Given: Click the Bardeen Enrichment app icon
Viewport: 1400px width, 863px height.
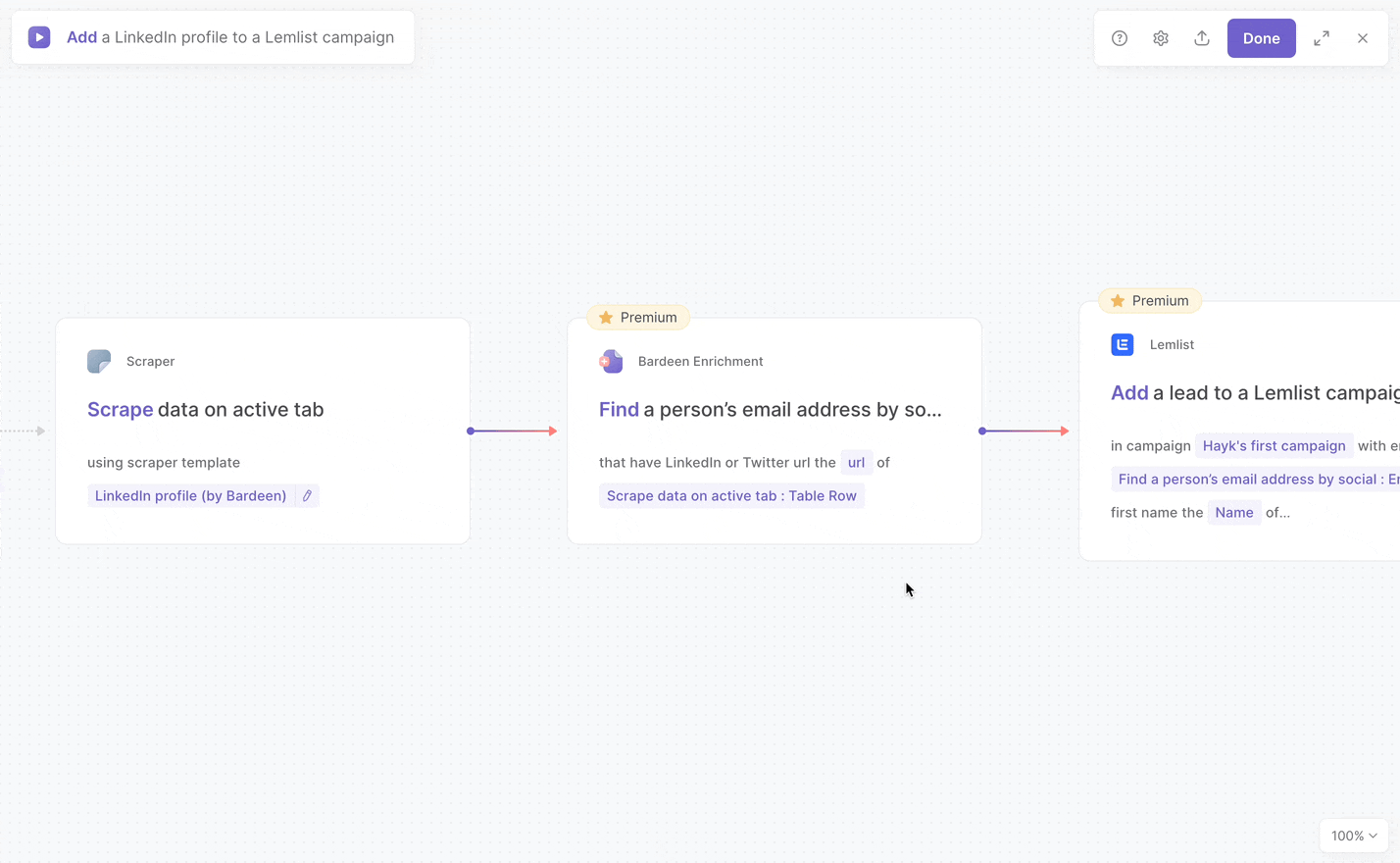Looking at the screenshot, I should coord(611,361).
